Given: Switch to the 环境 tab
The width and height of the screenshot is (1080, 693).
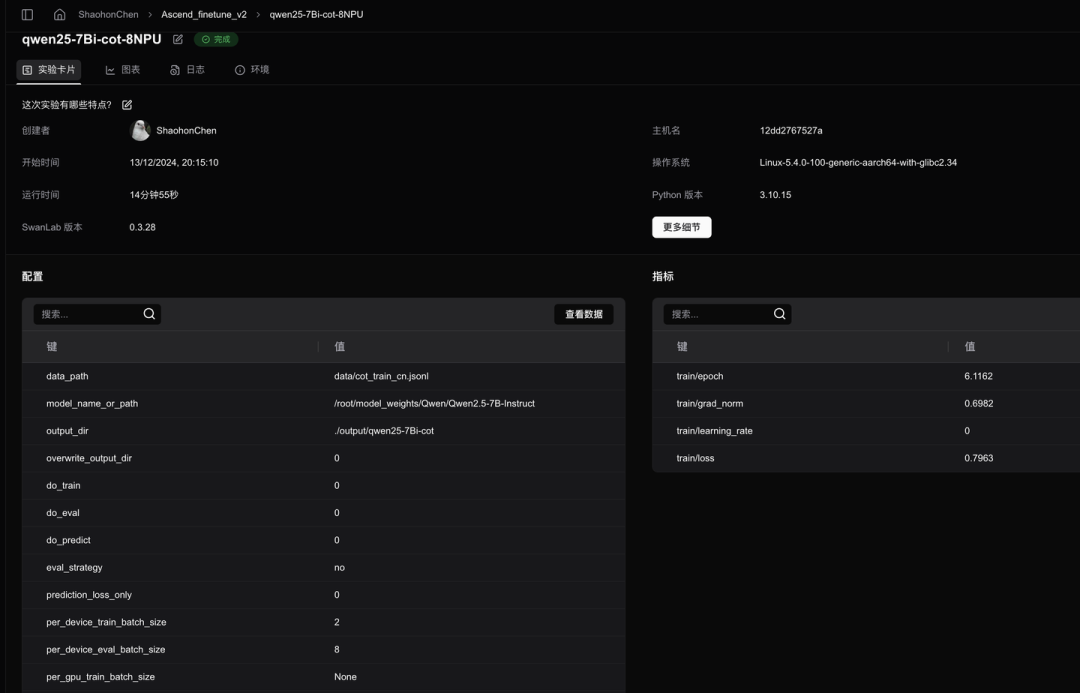Looking at the screenshot, I should (x=252, y=70).
